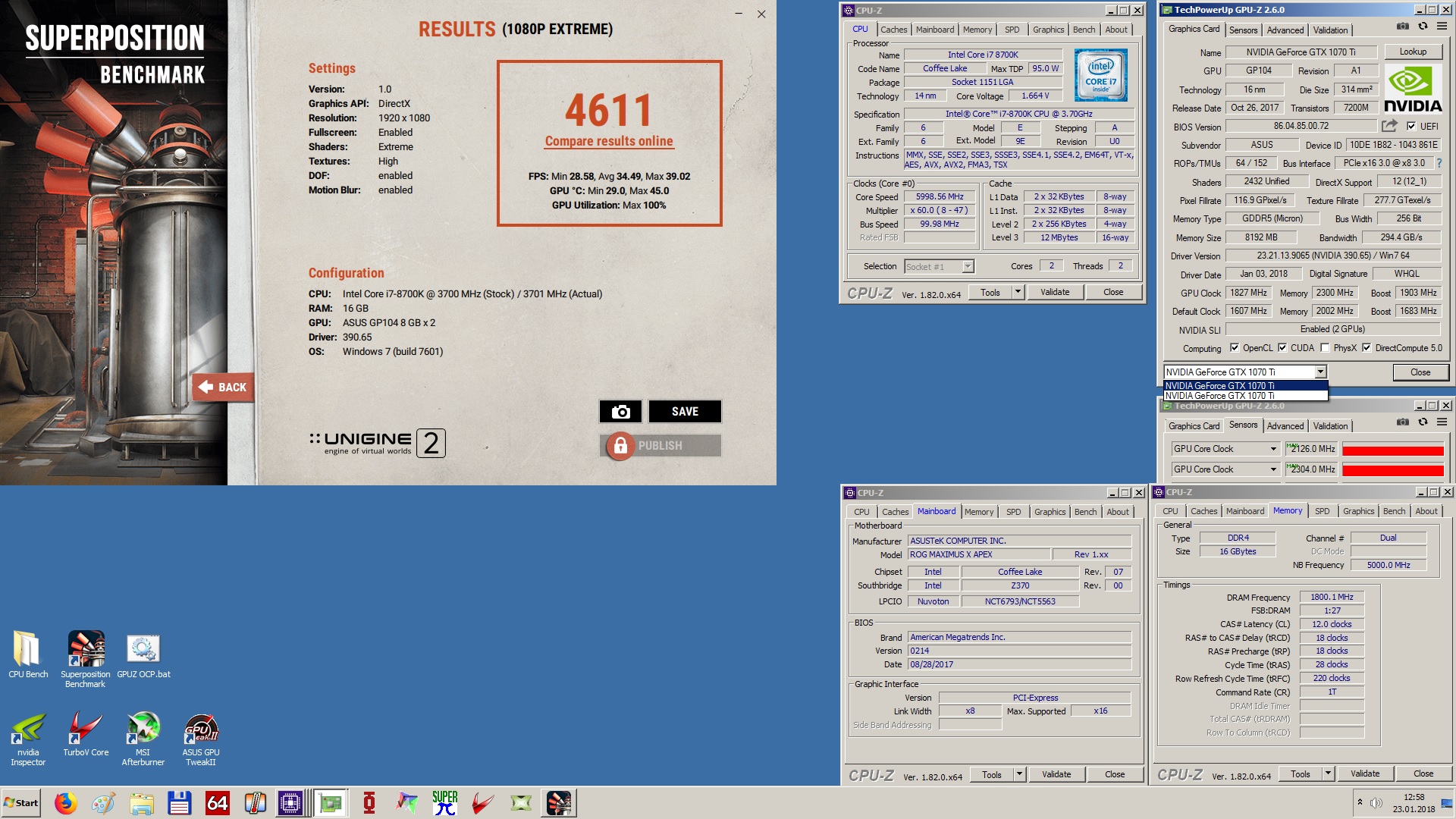Image resolution: width=1456 pixels, height=819 pixels.
Task: Select the TurboV Core desktop shortcut
Action: click(x=86, y=734)
